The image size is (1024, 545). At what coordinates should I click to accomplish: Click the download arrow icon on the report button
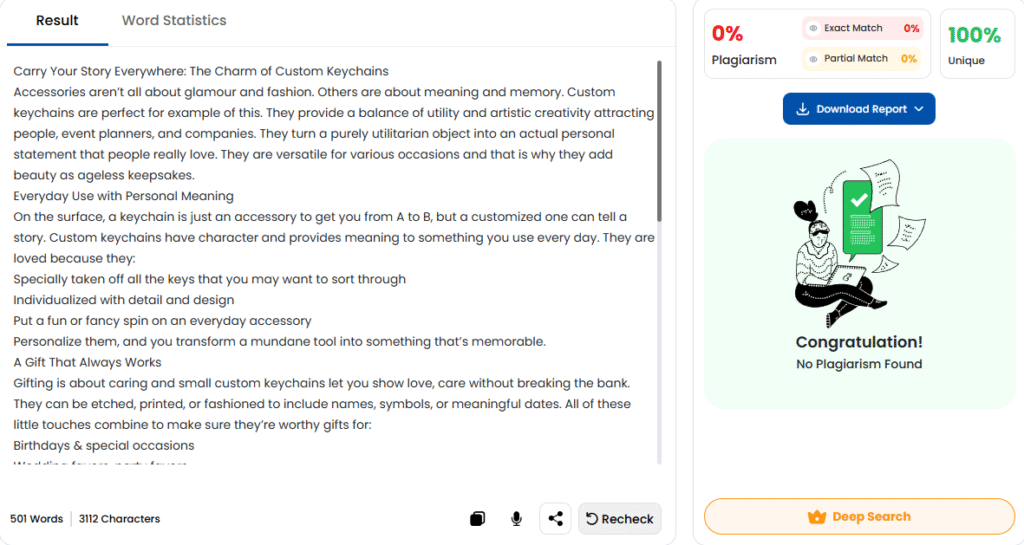click(802, 109)
